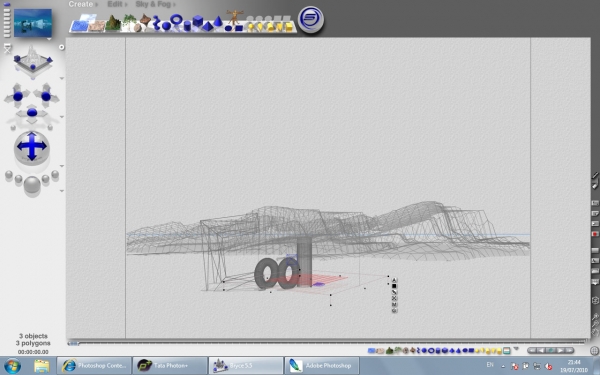This screenshot has height=375, width=600.
Task: Open selection palette options triangle at bottom
Action: 515,349
